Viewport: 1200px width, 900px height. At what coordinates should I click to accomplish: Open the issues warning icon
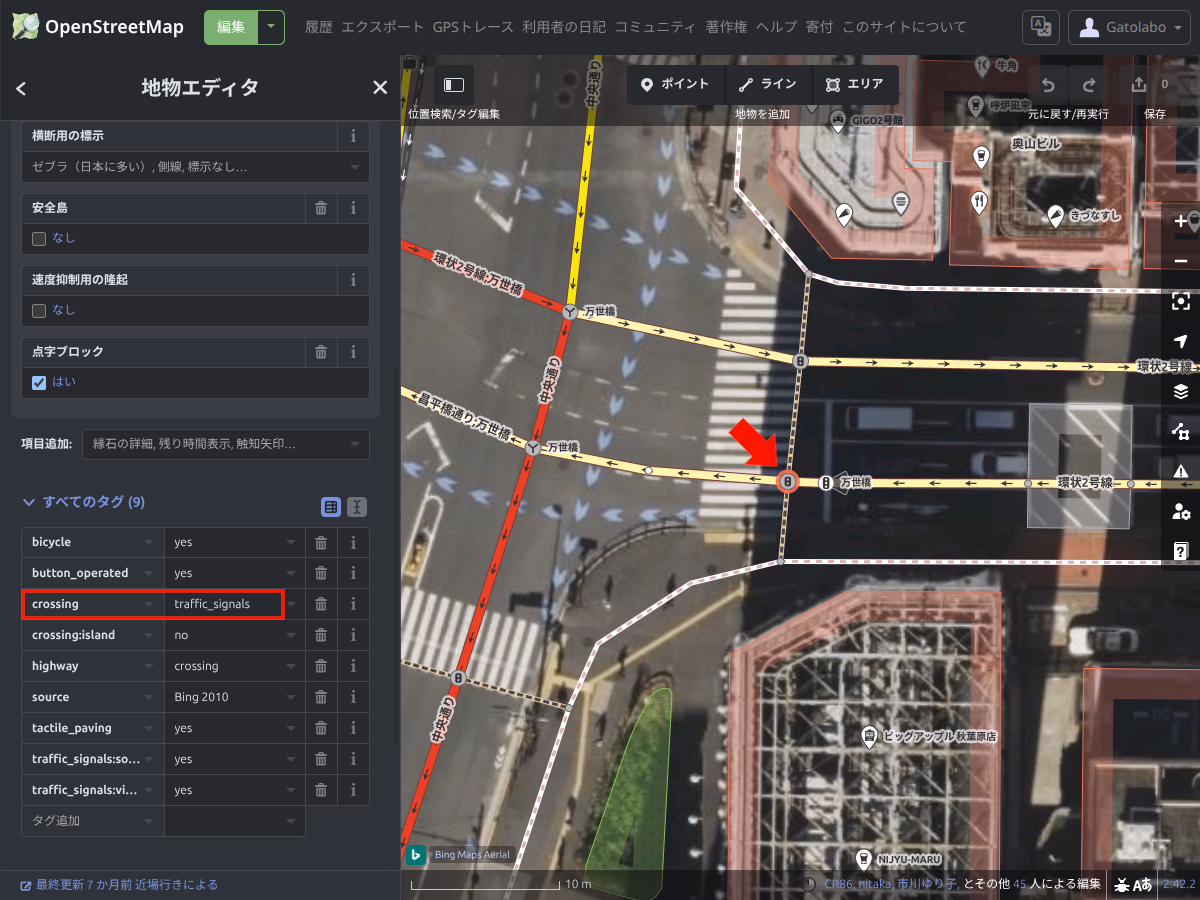pos(1181,471)
